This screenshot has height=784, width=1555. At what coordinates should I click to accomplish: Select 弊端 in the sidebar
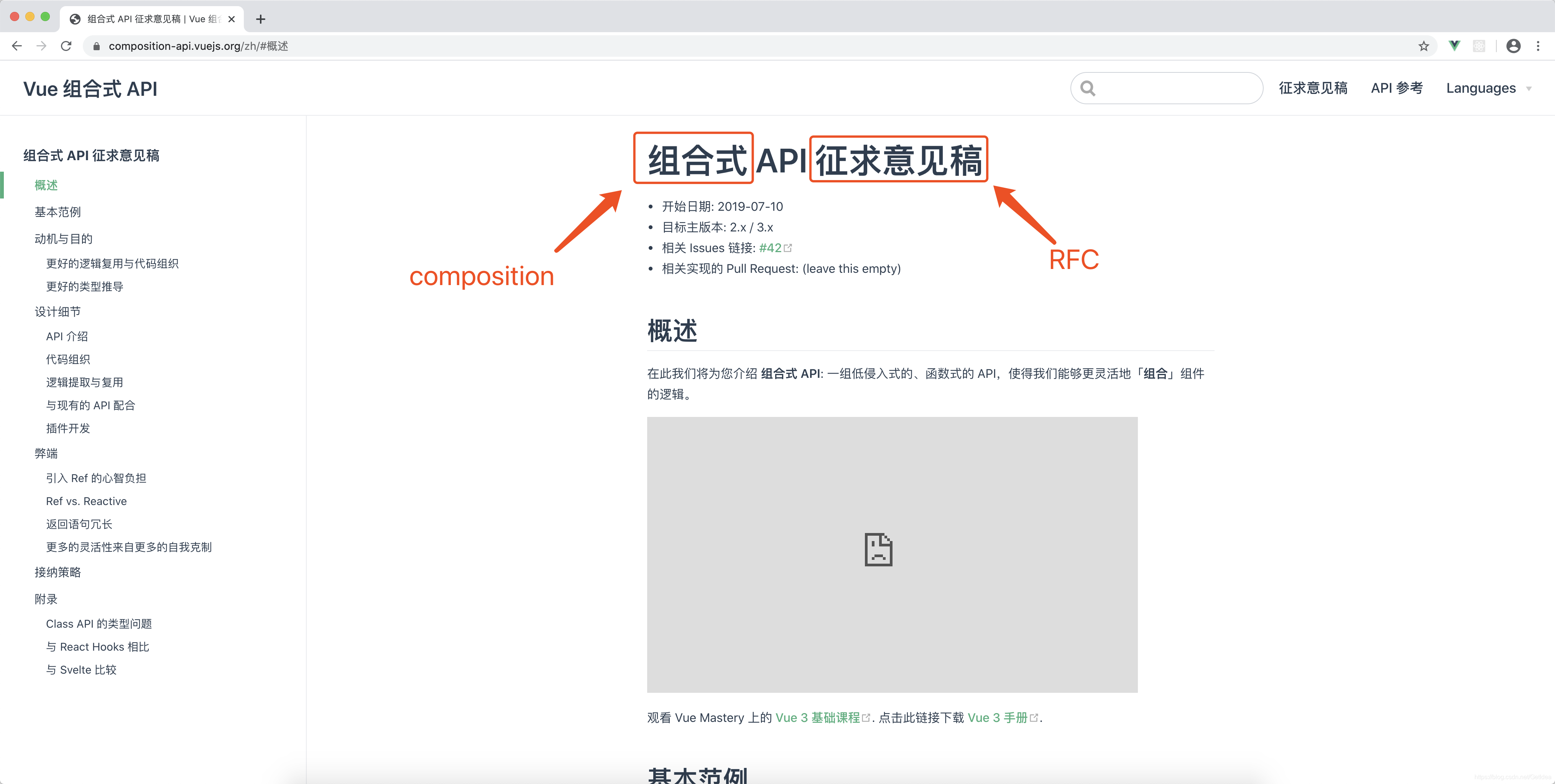[46, 453]
